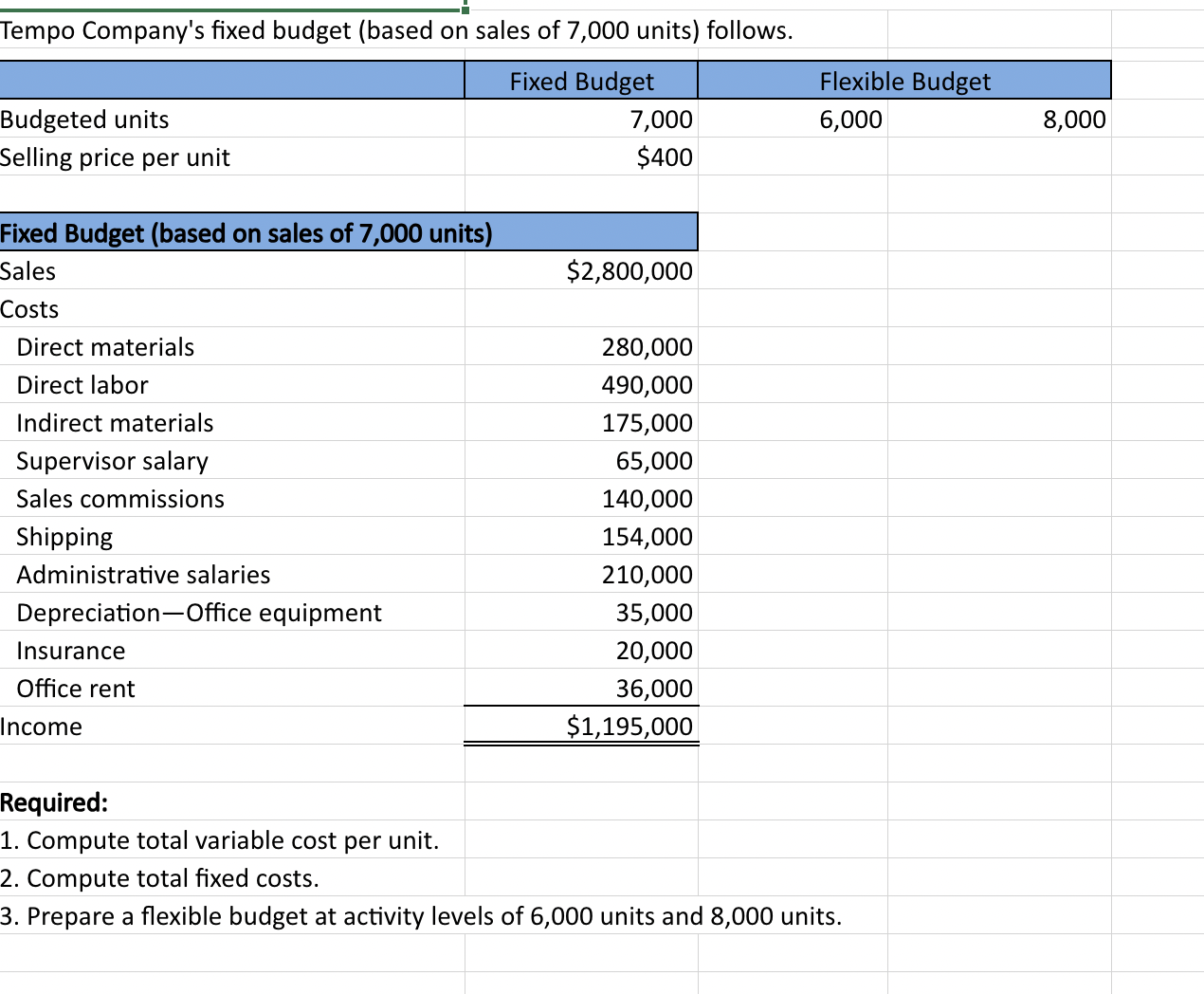
Task: Select the 35,000 depreciation value
Action: [x=581, y=613]
